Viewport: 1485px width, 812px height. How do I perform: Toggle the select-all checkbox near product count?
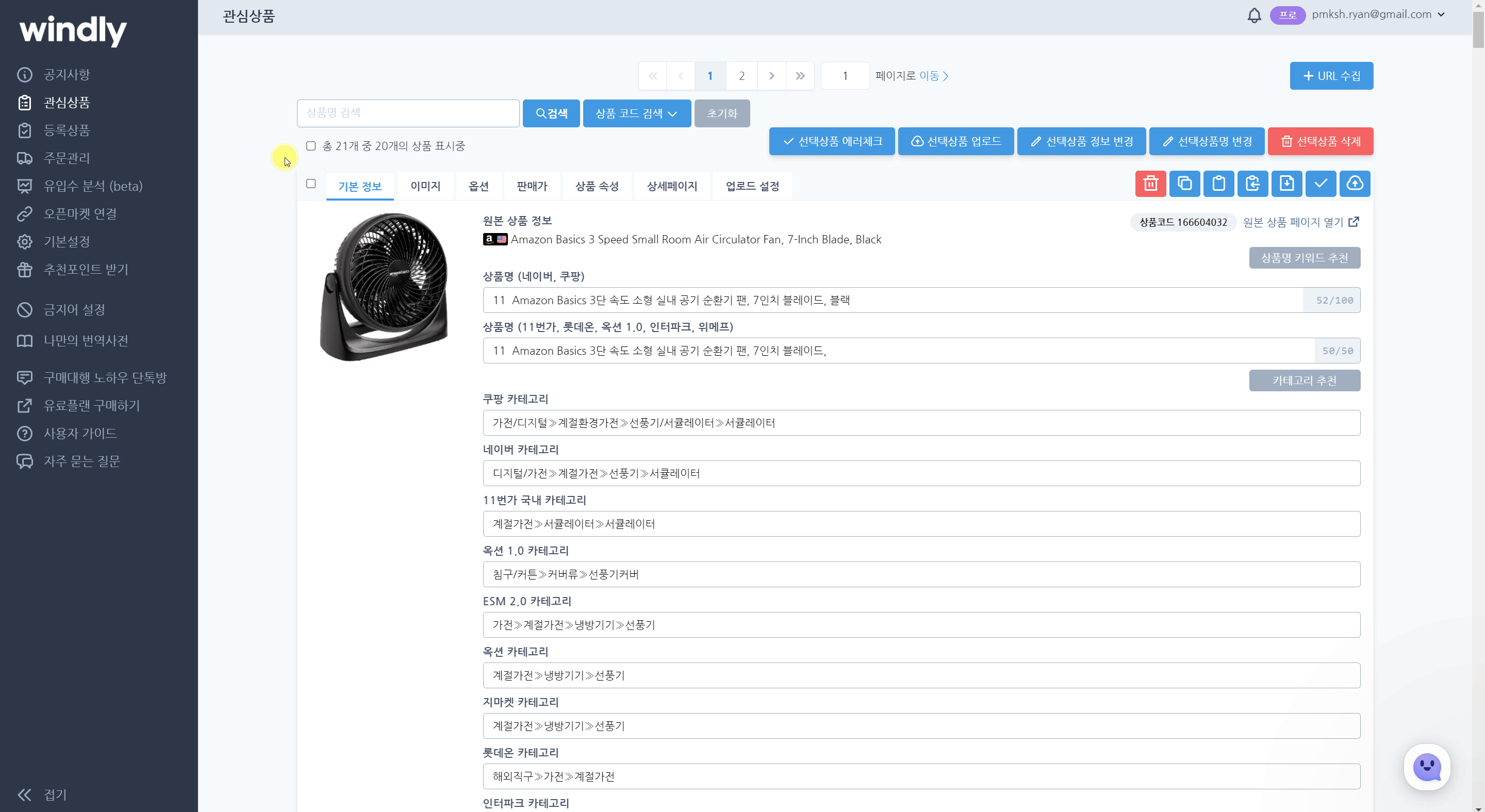coord(311,146)
